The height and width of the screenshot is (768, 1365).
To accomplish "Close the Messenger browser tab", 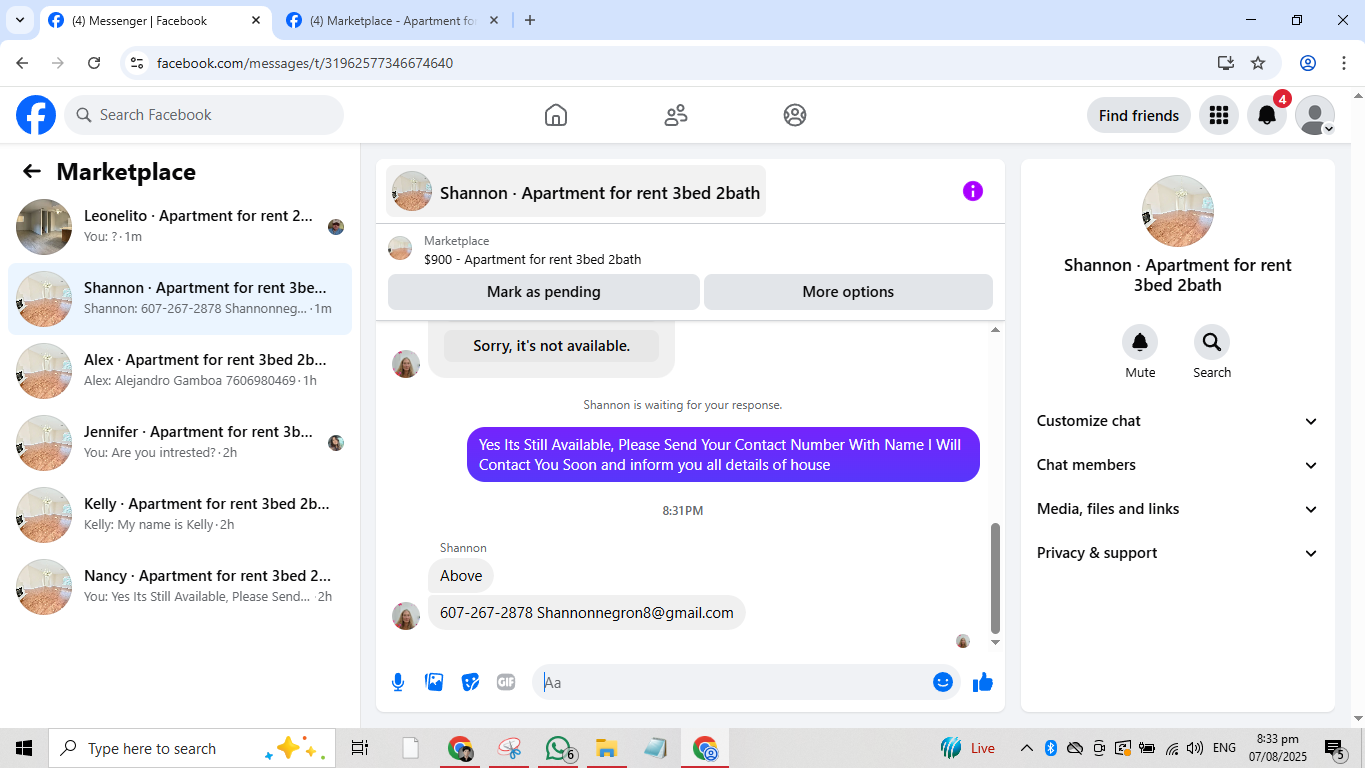I will point(255,20).
